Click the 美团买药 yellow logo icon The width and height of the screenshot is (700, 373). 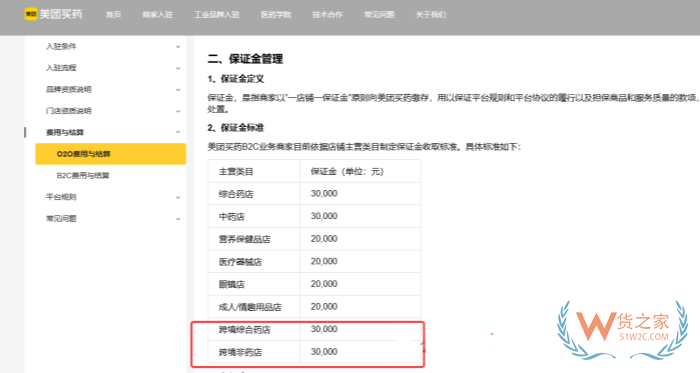pos(30,14)
